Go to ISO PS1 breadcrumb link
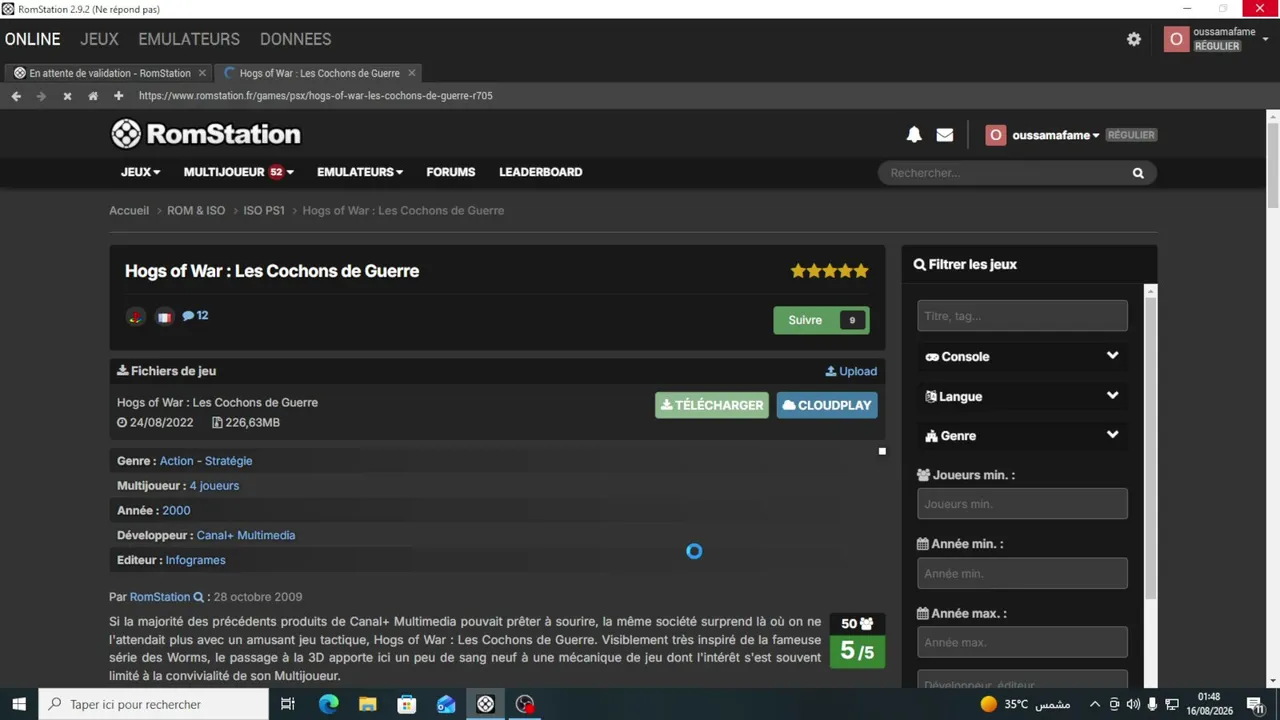The width and height of the screenshot is (1280, 720). click(264, 211)
